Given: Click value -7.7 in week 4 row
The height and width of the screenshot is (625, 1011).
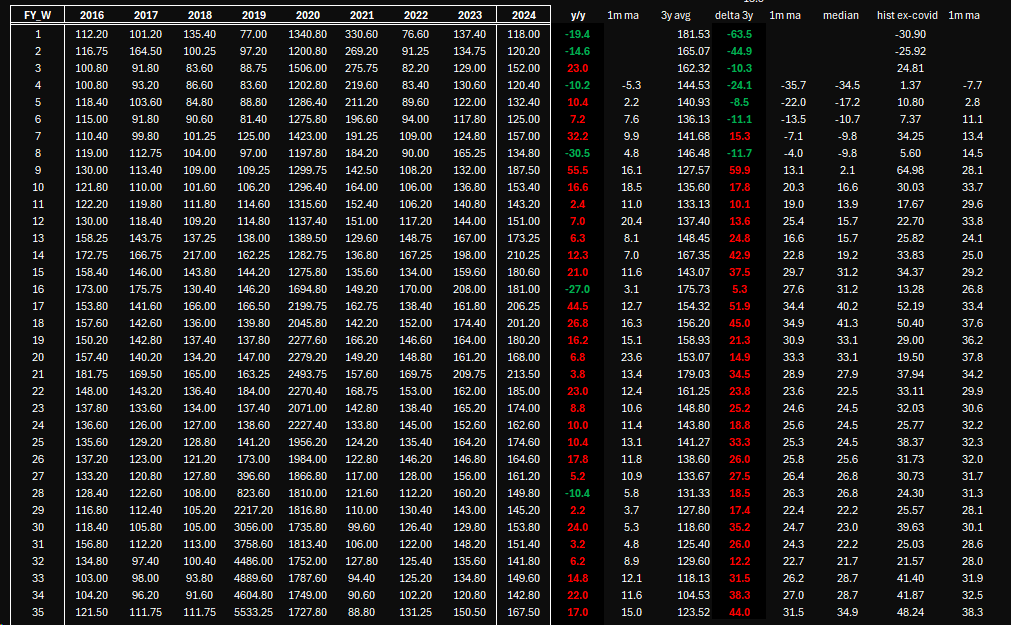Looking at the screenshot, I should pyautogui.click(x=972, y=85).
